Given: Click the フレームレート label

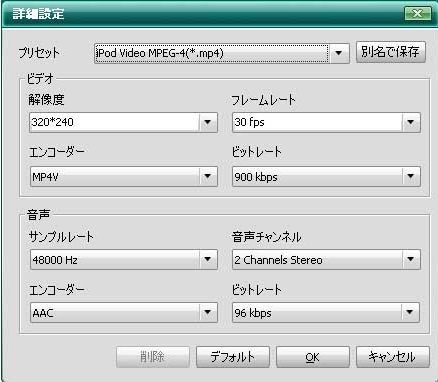Looking at the screenshot, I should click(263, 100).
